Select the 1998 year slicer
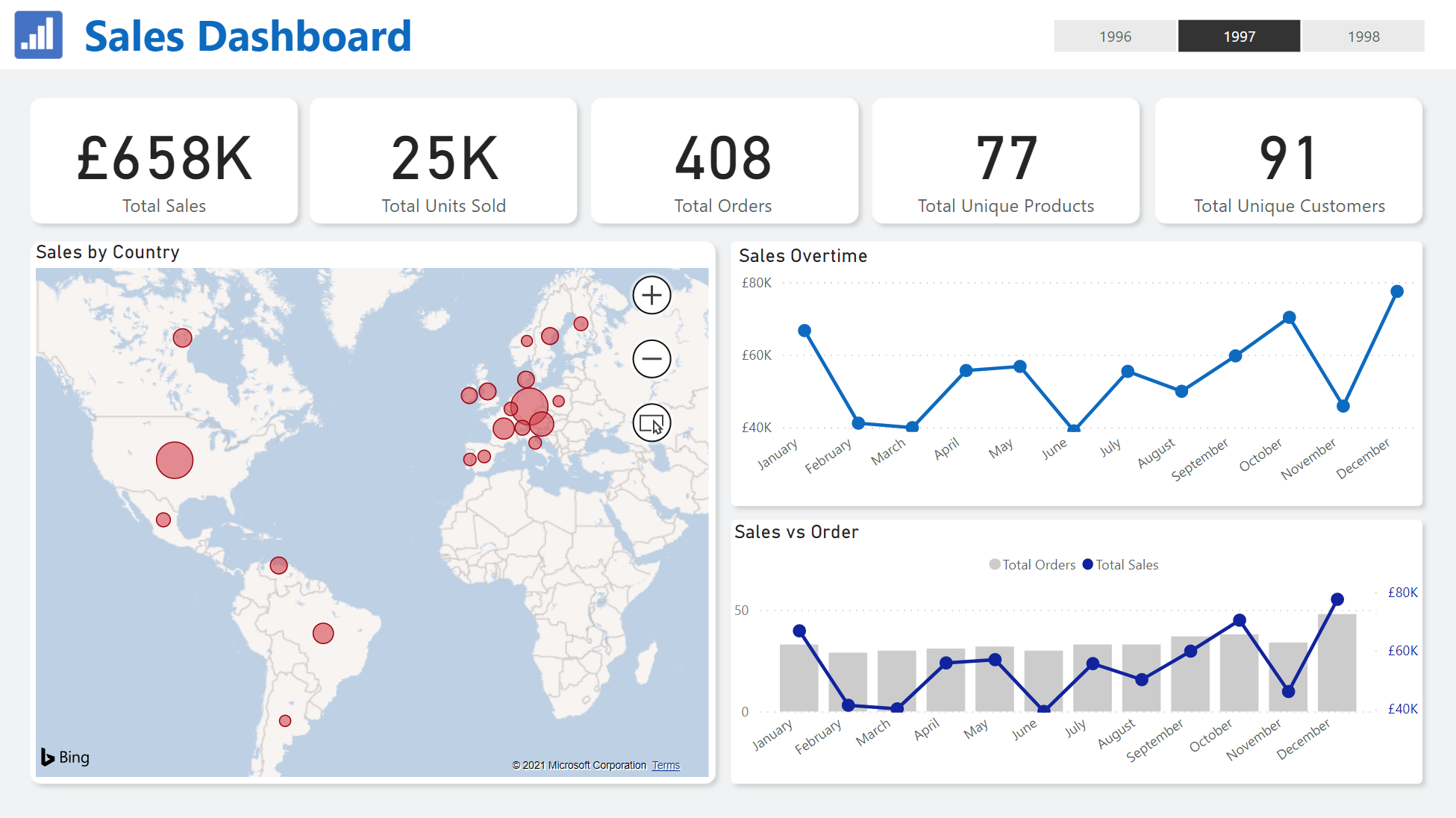The width and height of the screenshot is (1456, 818). coord(1363,37)
